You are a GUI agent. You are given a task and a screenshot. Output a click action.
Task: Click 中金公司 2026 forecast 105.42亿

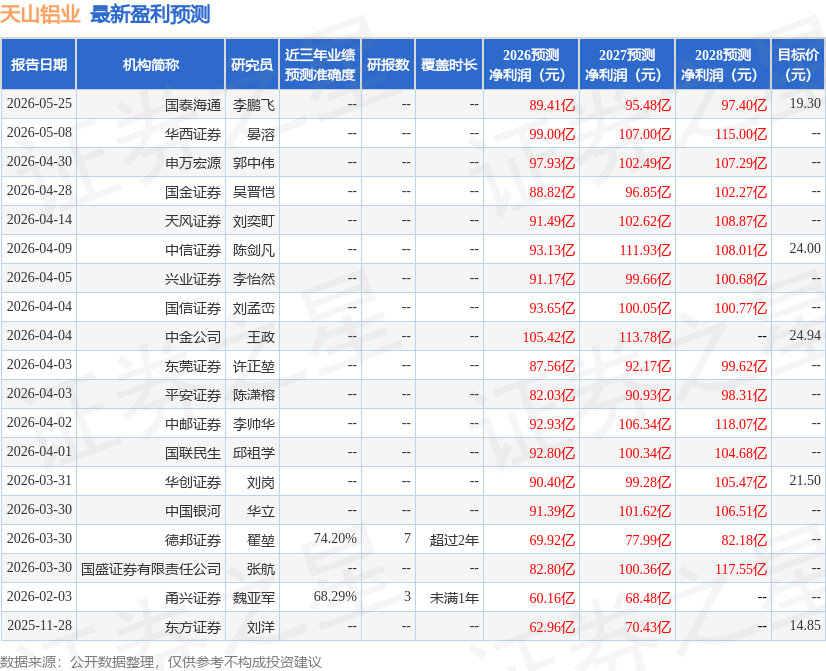click(548, 337)
